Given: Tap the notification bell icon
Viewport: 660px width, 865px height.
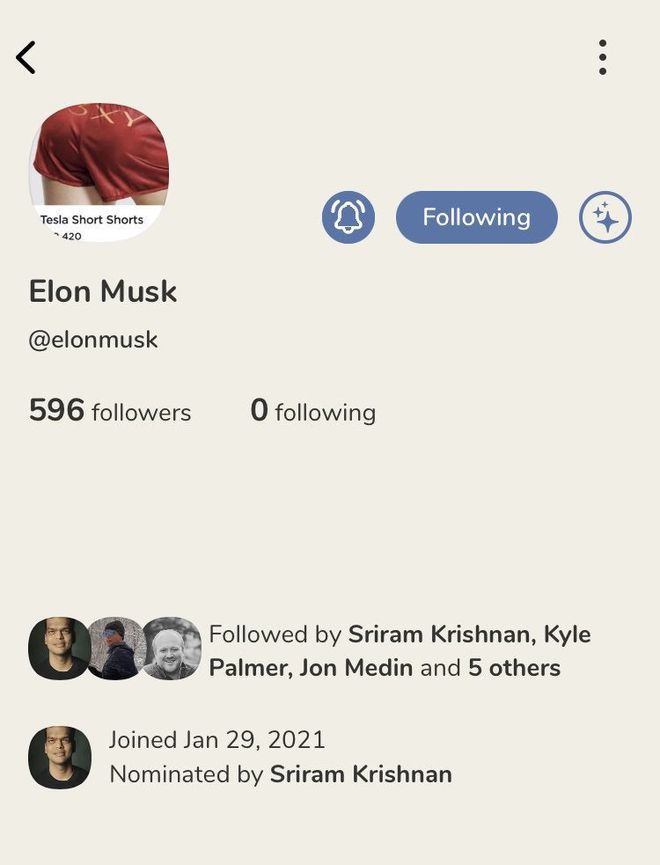Looking at the screenshot, I should (x=348, y=217).
